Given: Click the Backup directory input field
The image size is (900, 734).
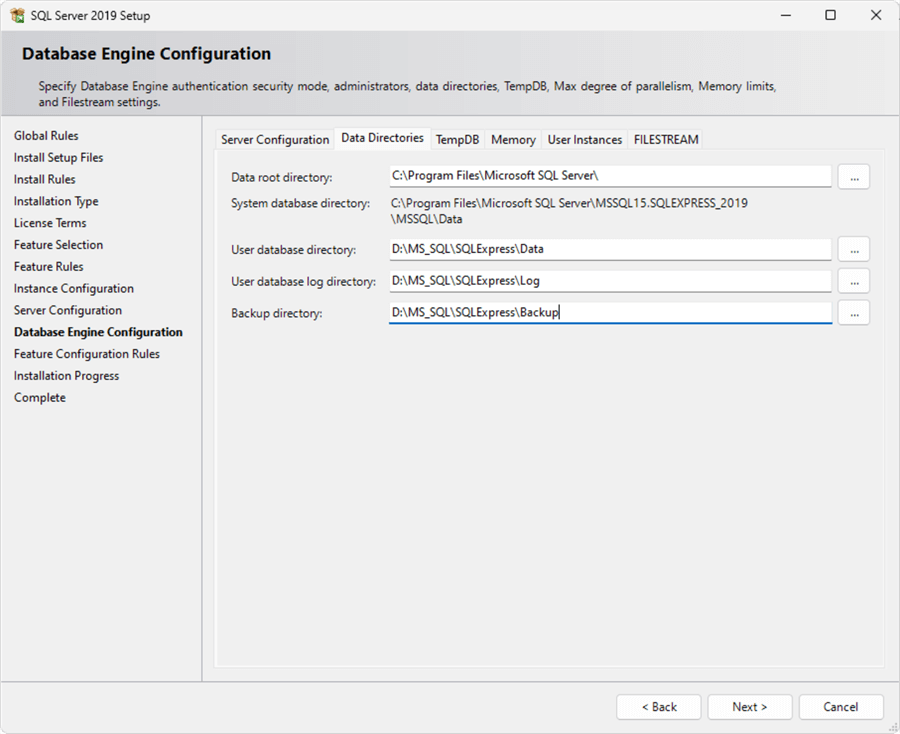Looking at the screenshot, I should point(610,313).
